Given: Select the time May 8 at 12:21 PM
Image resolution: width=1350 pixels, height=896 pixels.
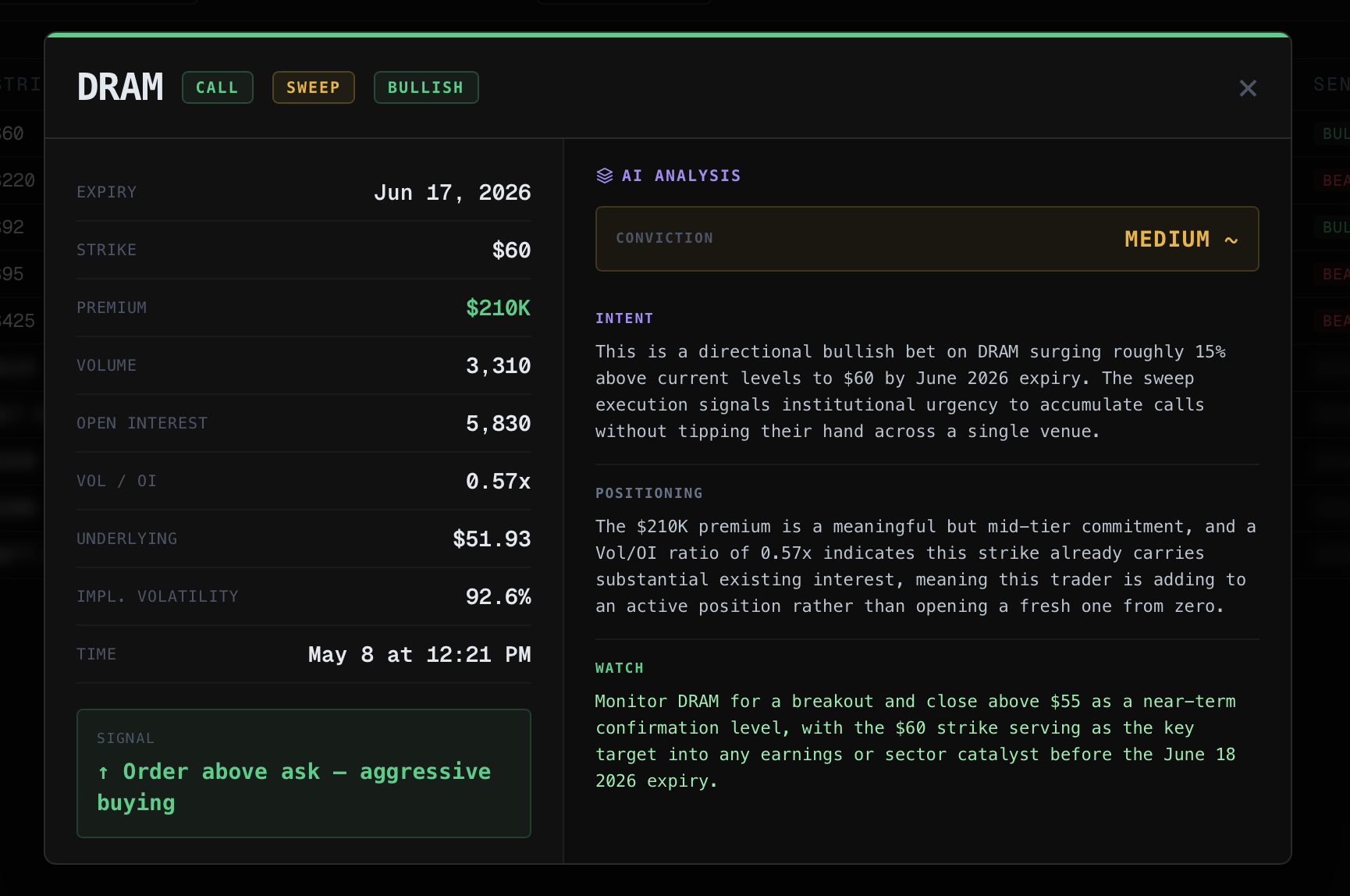Looking at the screenshot, I should (x=420, y=655).
